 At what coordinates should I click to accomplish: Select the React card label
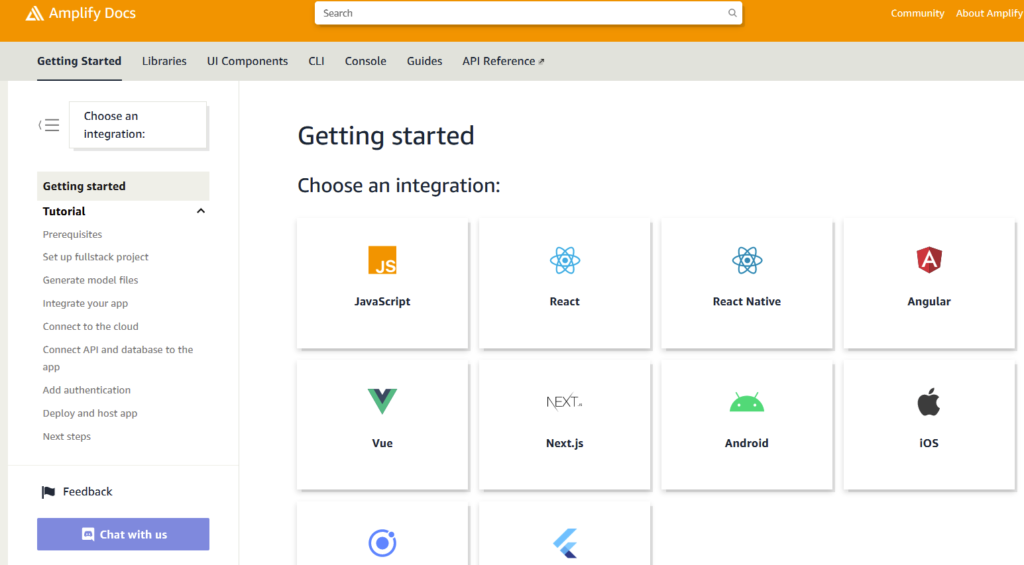click(565, 301)
